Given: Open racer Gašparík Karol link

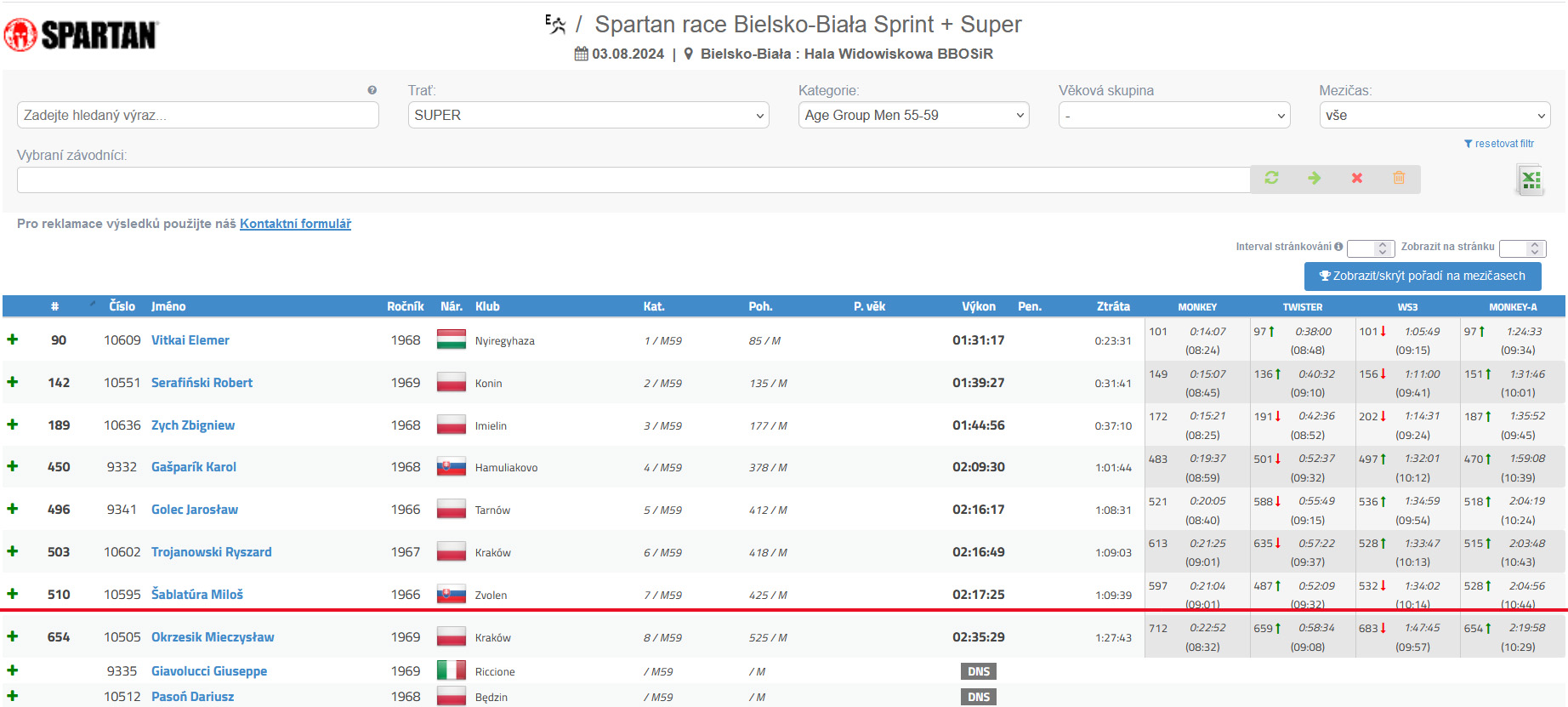Looking at the screenshot, I should pyautogui.click(x=194, y=466).
